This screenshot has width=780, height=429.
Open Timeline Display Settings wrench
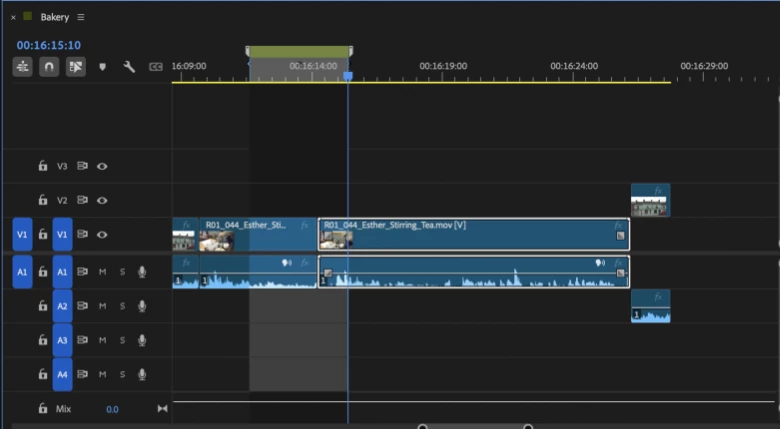pos(129,67)
